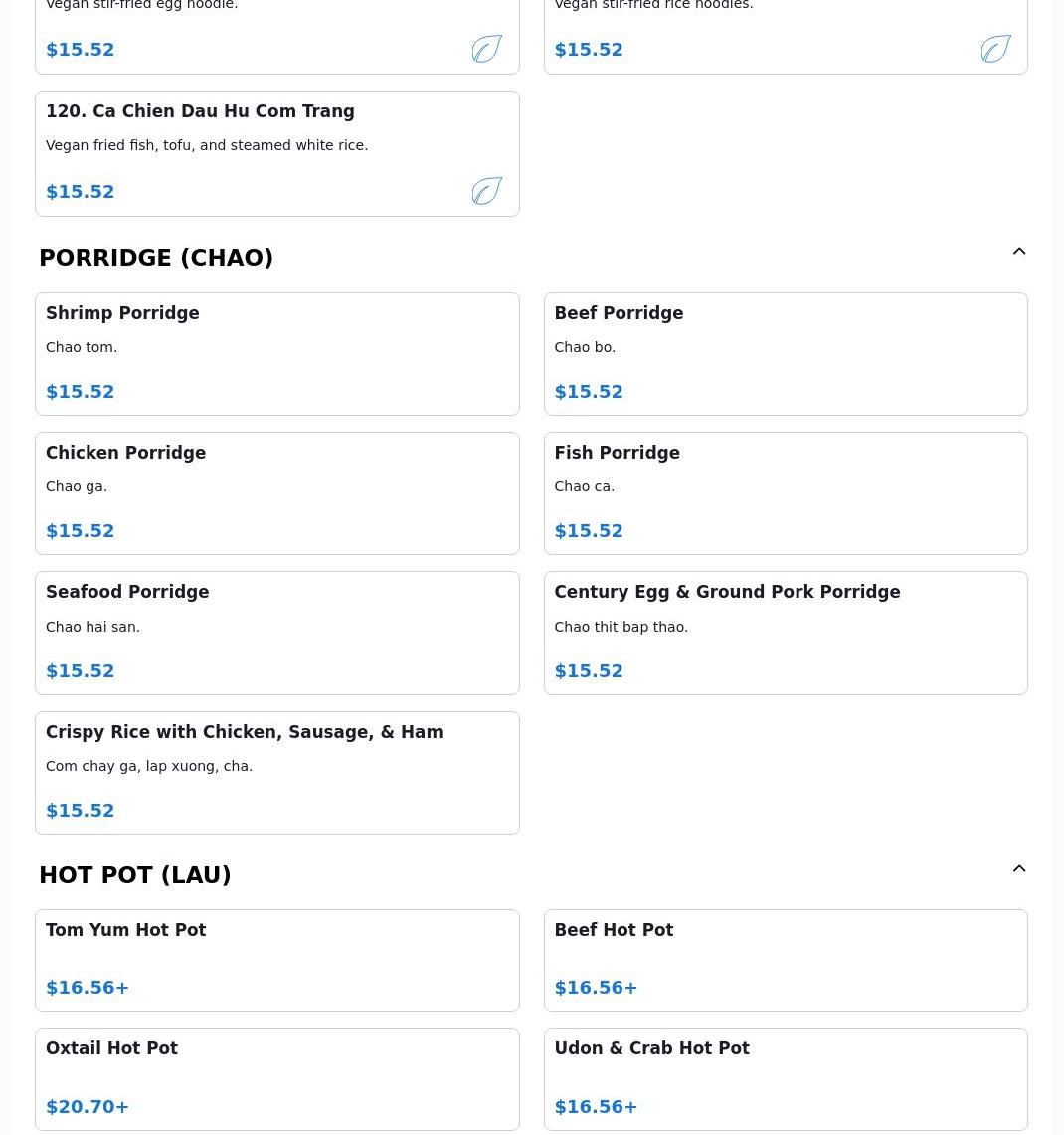
Task: Open Century Egg & Ground Pork Porridge
Action: [785, 633]
